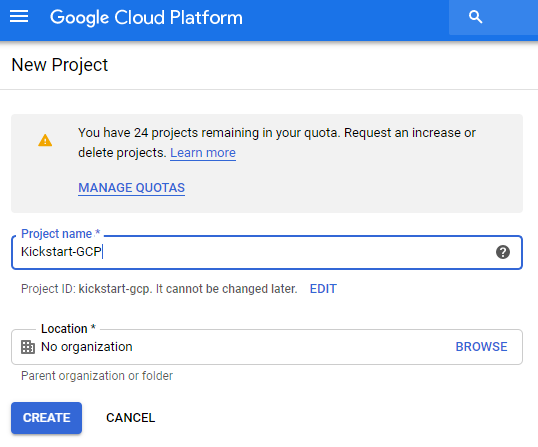The image size is (538, 447).
Task: Click the New Project page heading
Action: (60, 65)
